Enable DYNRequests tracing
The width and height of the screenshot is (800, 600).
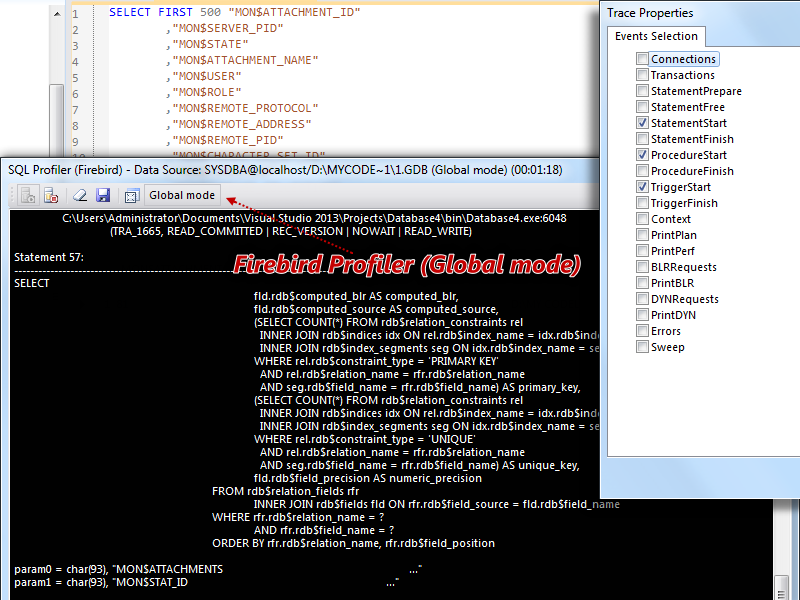tap(642, 299)
